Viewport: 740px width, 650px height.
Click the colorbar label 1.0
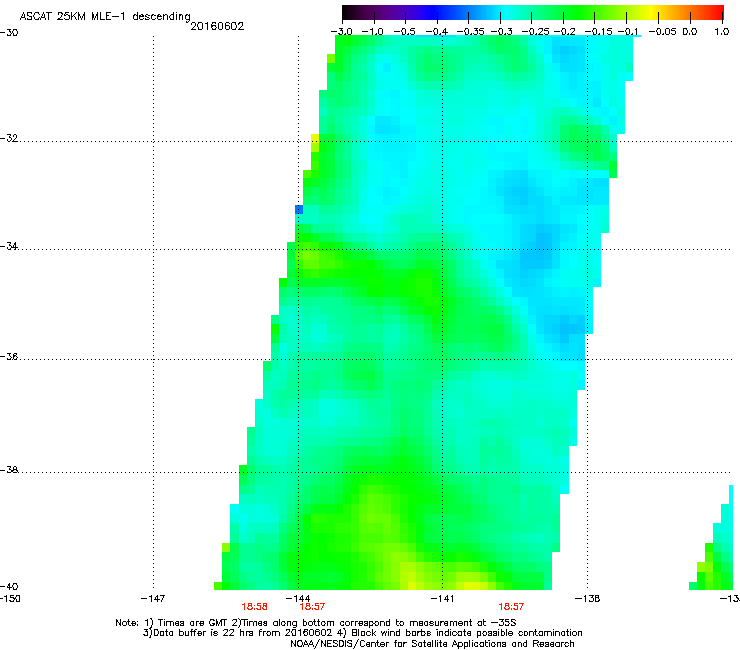tap(722, 32)
